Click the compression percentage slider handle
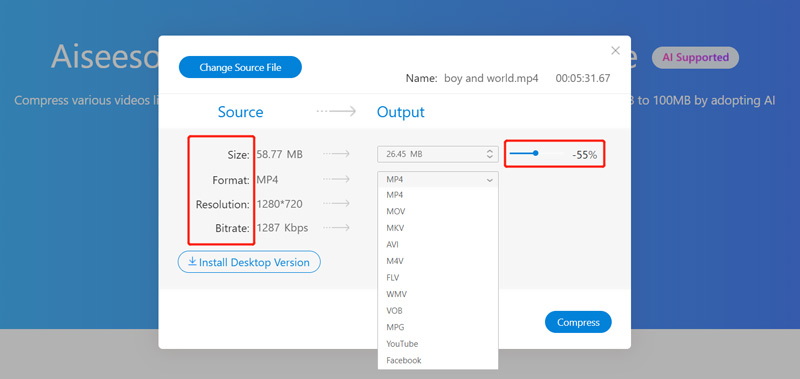 [535, 153]
